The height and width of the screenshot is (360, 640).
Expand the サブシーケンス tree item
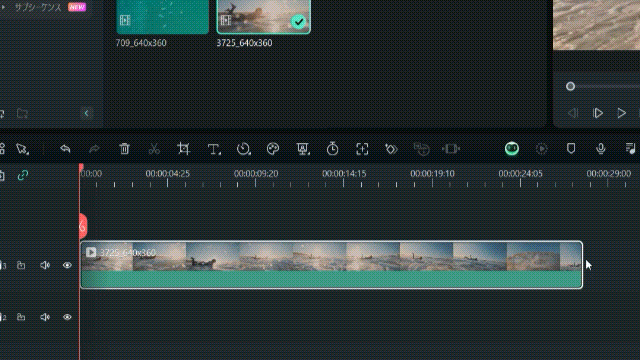click(x=3, y=7)
